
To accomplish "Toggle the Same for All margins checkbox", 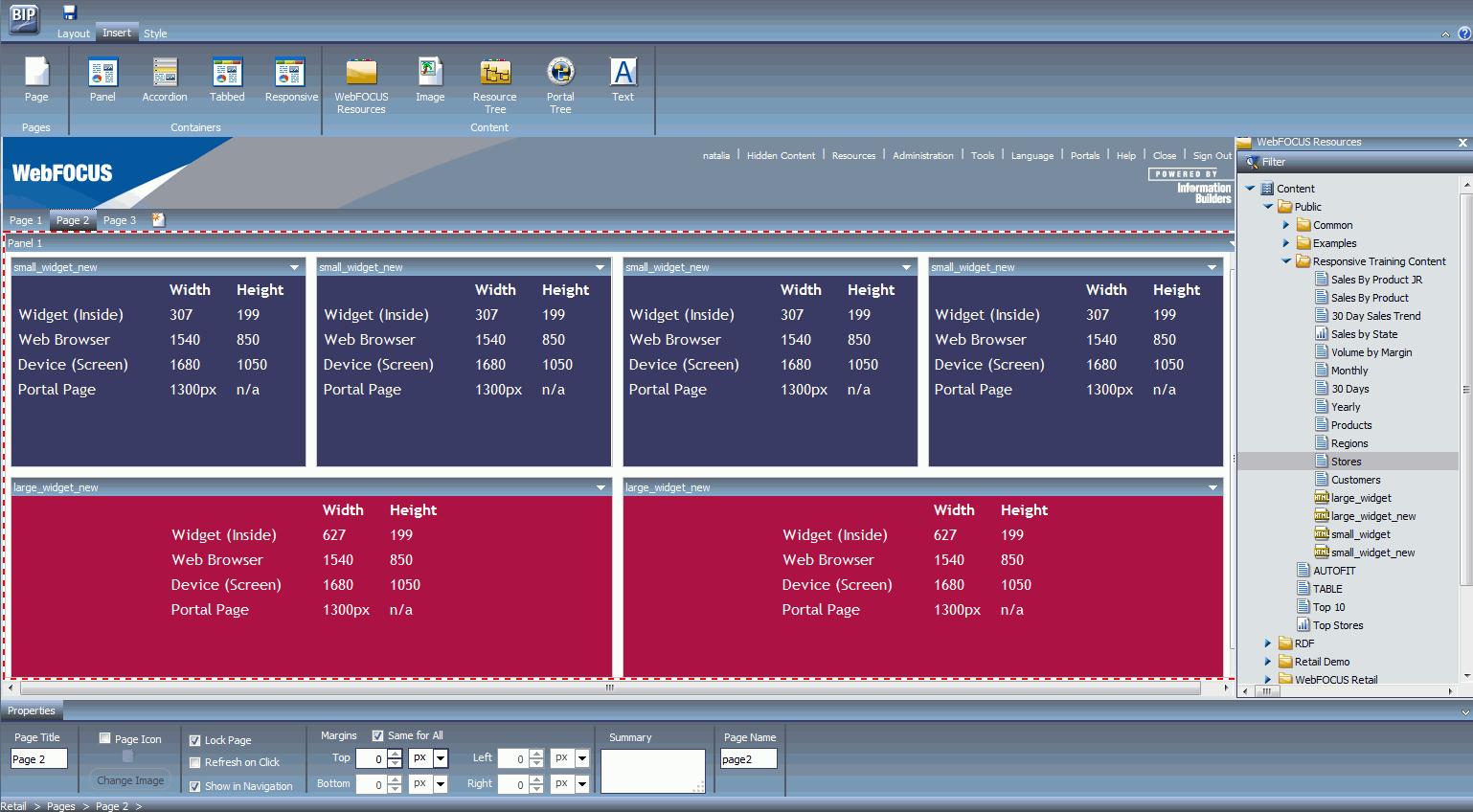I will 377,735.
